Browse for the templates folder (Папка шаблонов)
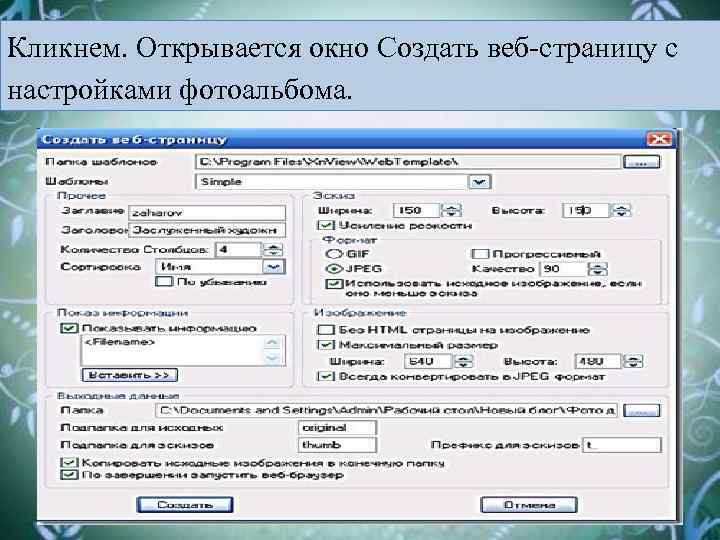 [x=641, y=162]
